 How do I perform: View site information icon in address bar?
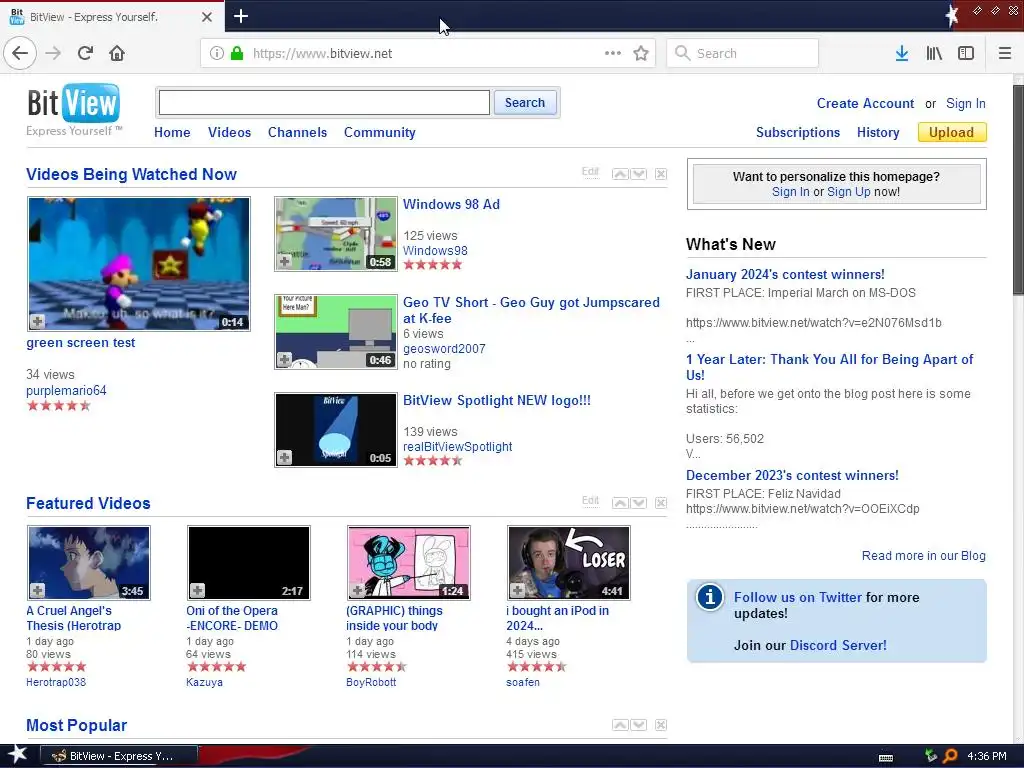tap(216, 53)
